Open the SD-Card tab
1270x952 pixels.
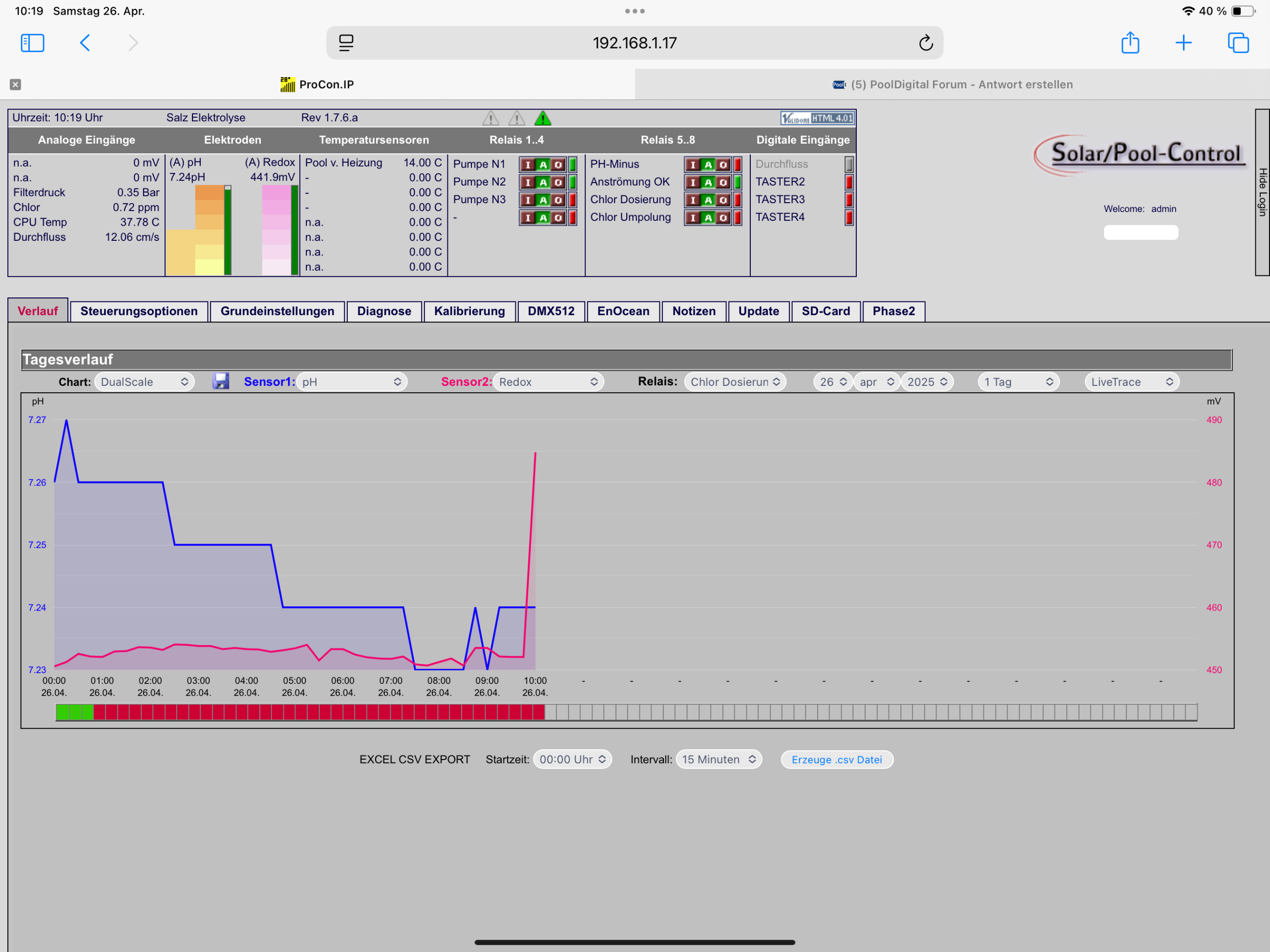pos(825,311)
